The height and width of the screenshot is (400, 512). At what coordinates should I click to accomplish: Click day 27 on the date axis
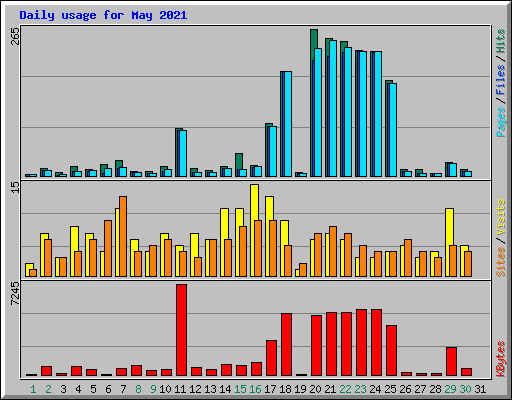click(420, 389)
